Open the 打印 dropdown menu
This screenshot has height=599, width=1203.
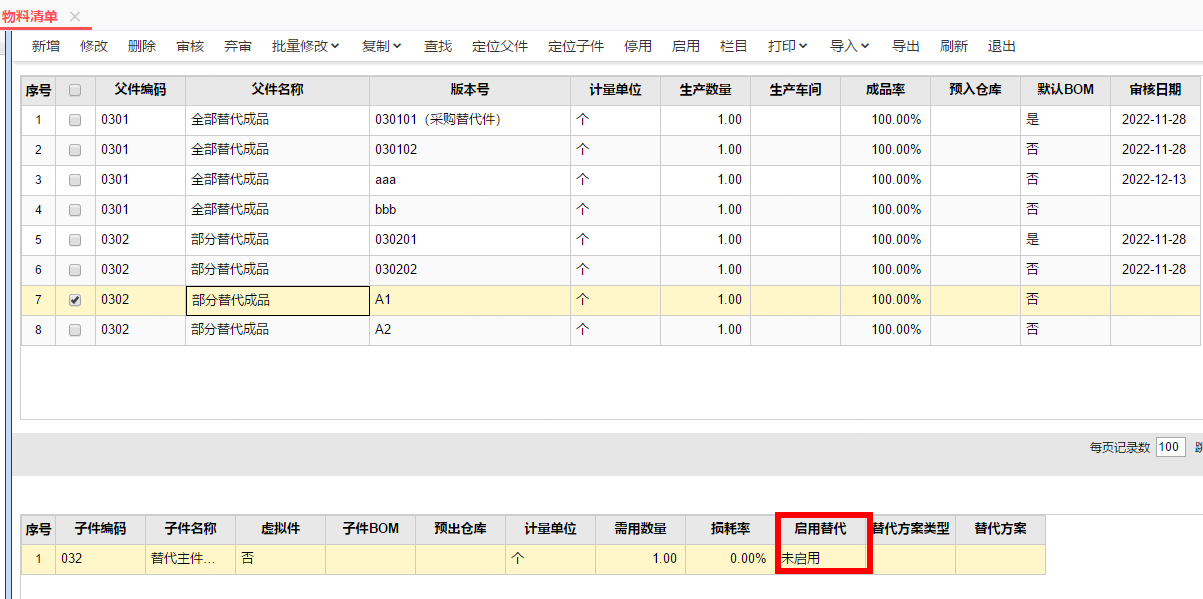788,46
